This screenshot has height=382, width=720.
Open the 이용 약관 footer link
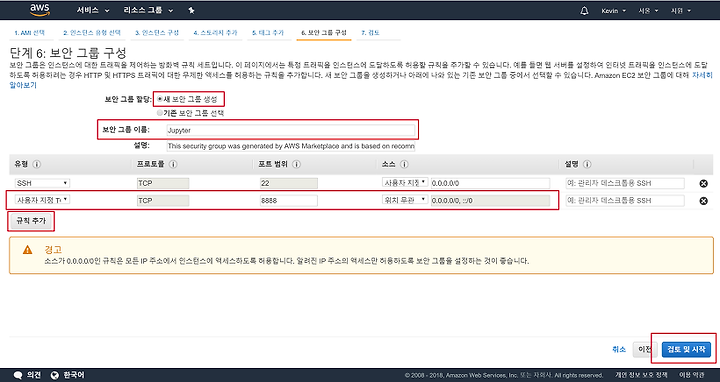pyautogui.click(x=692, y=375)
